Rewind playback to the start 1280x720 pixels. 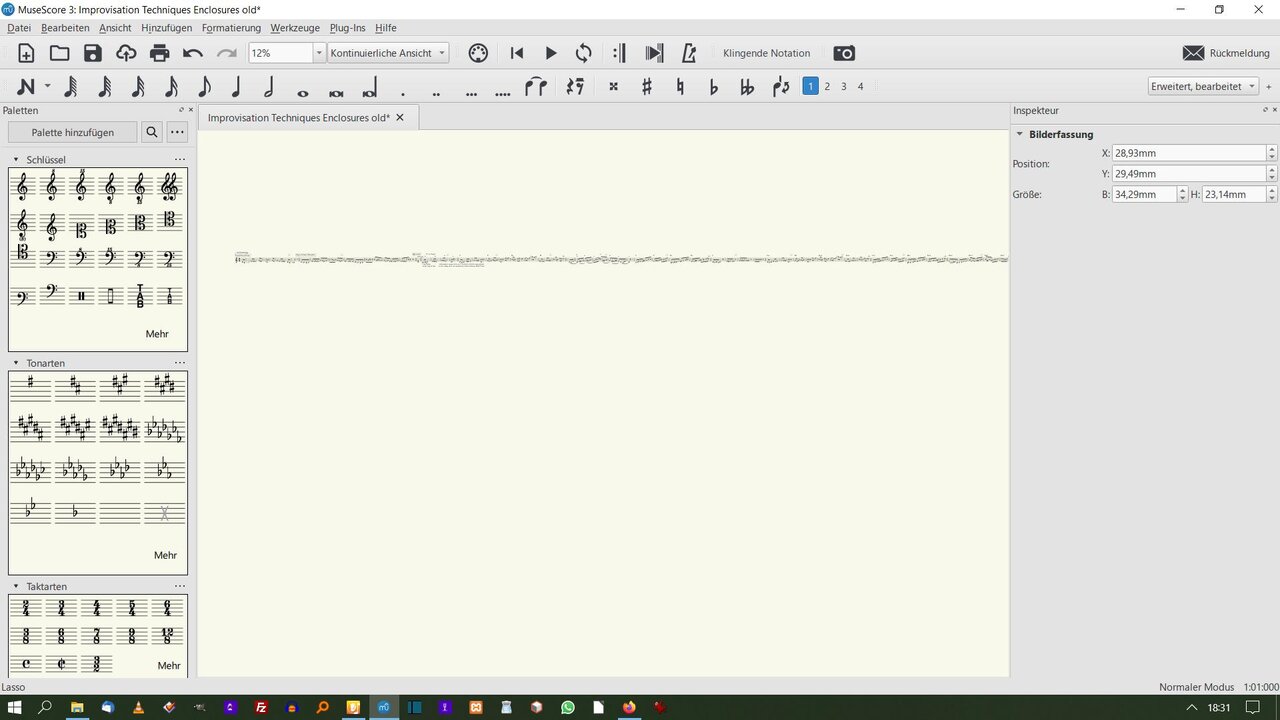pyautogui.click(x=517, y=53)
